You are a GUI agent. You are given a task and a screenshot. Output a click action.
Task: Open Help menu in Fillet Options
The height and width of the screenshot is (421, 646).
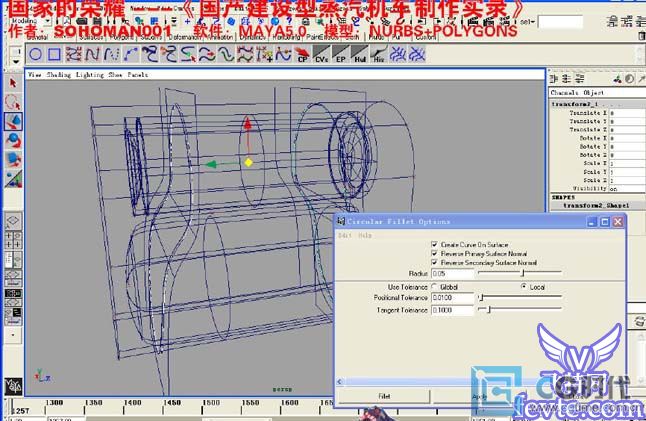pyautogui.click(x=365, y=235)
